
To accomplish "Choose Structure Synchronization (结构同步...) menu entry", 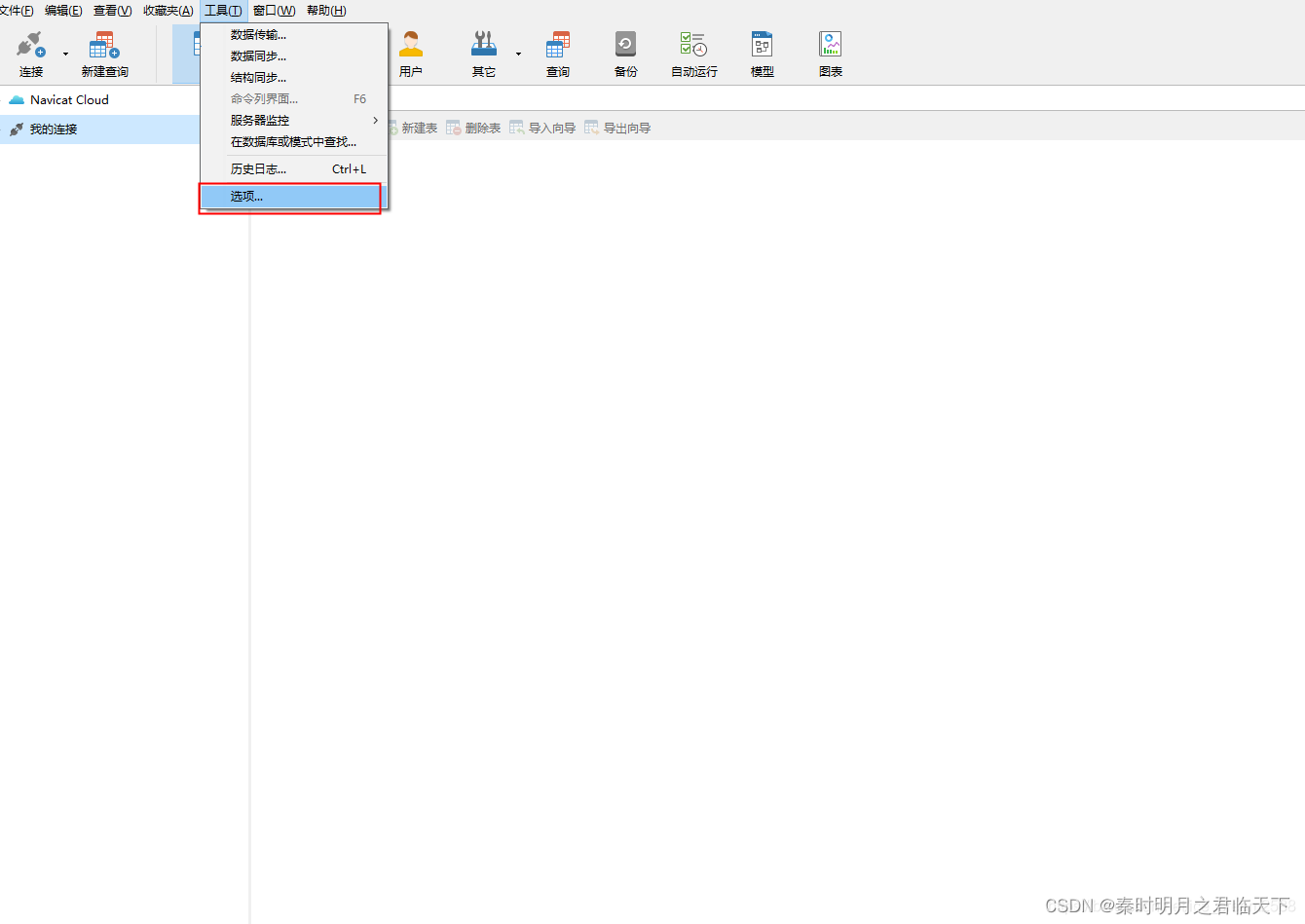I will [294, 77].
